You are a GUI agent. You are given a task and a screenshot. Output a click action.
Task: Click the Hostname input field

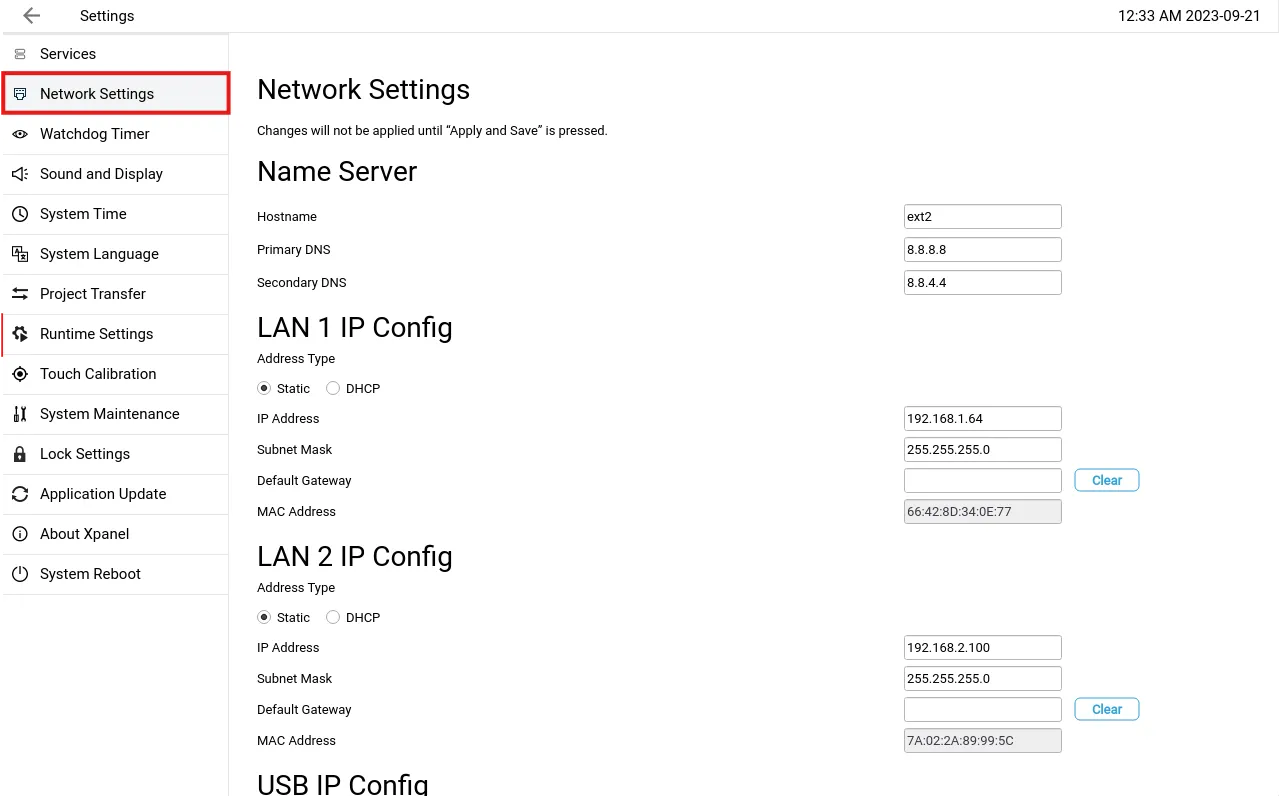[x=982, y=217]
